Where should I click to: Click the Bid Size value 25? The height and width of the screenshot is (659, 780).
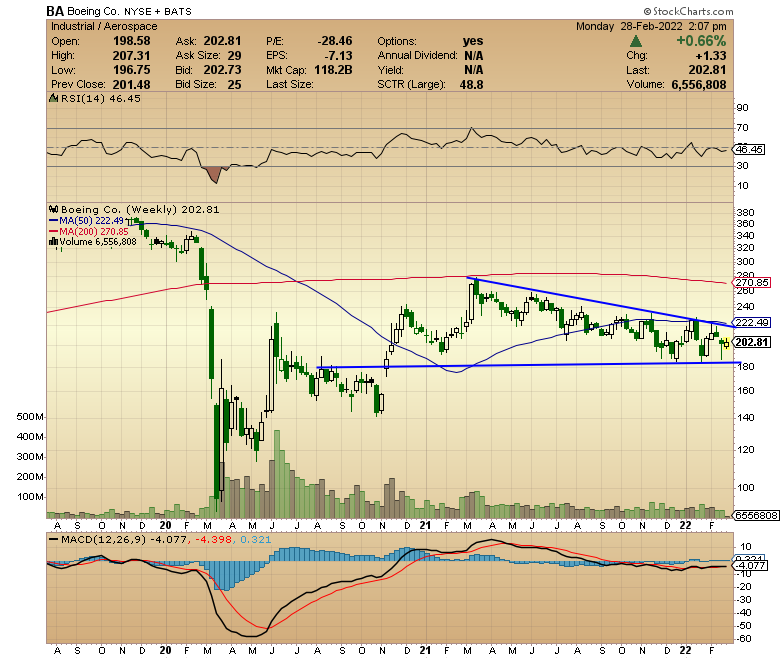coord(234,84)
